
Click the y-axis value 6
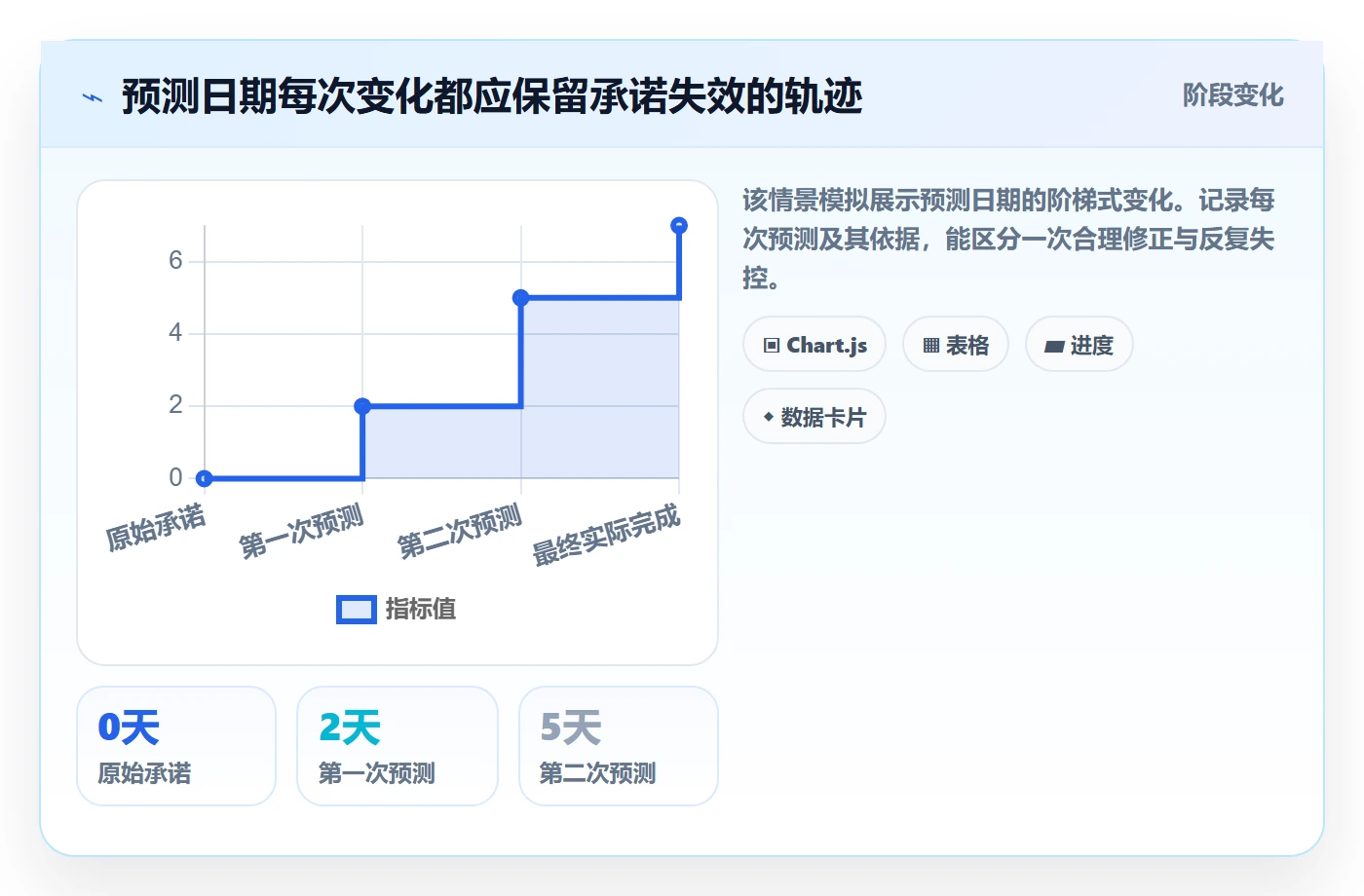(x=175, y=260)
